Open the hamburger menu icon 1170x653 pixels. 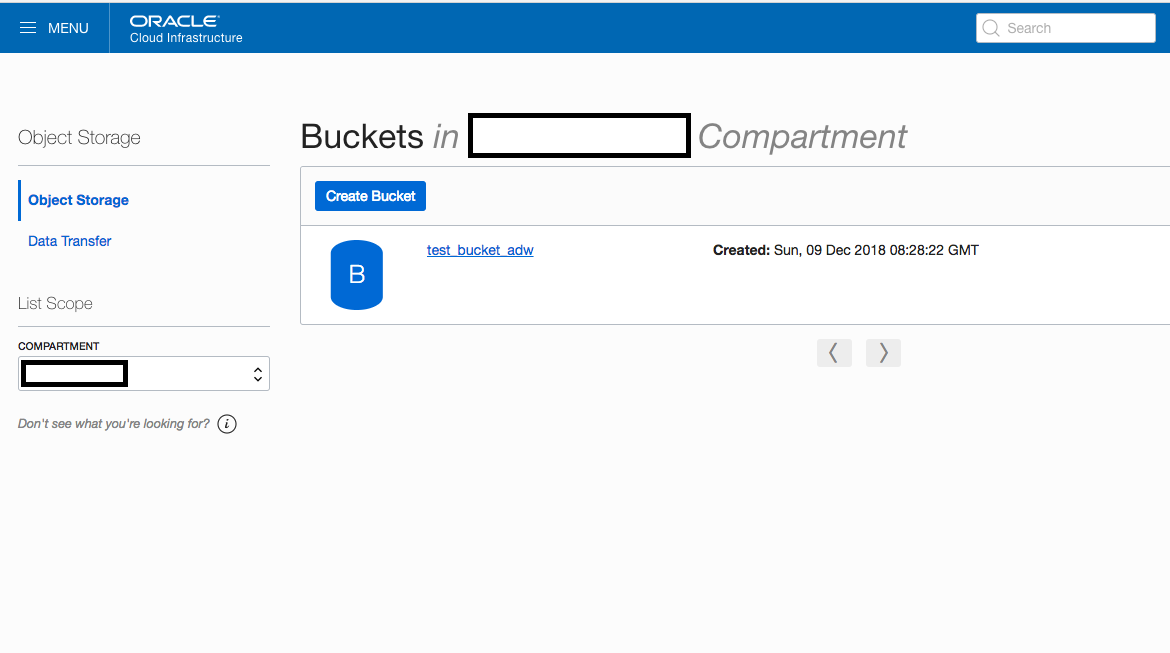tap(28, 28)
